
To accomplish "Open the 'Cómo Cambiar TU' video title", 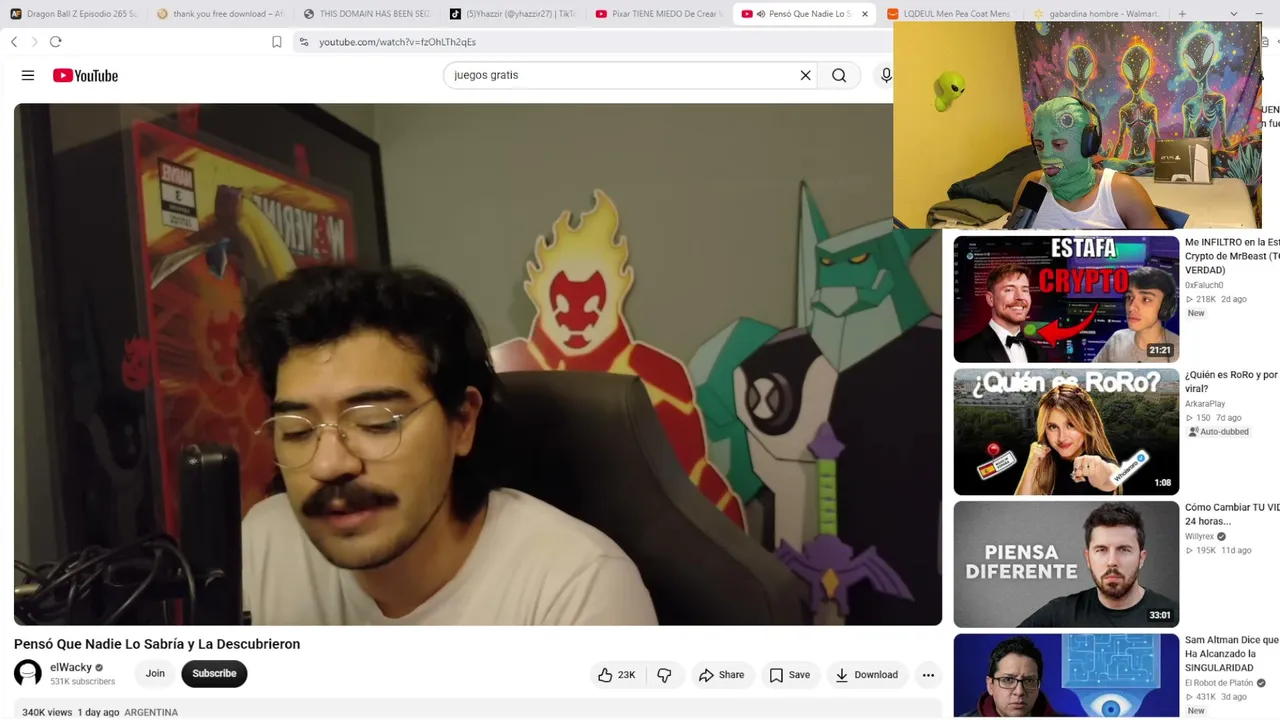I will click(1232, 514).
